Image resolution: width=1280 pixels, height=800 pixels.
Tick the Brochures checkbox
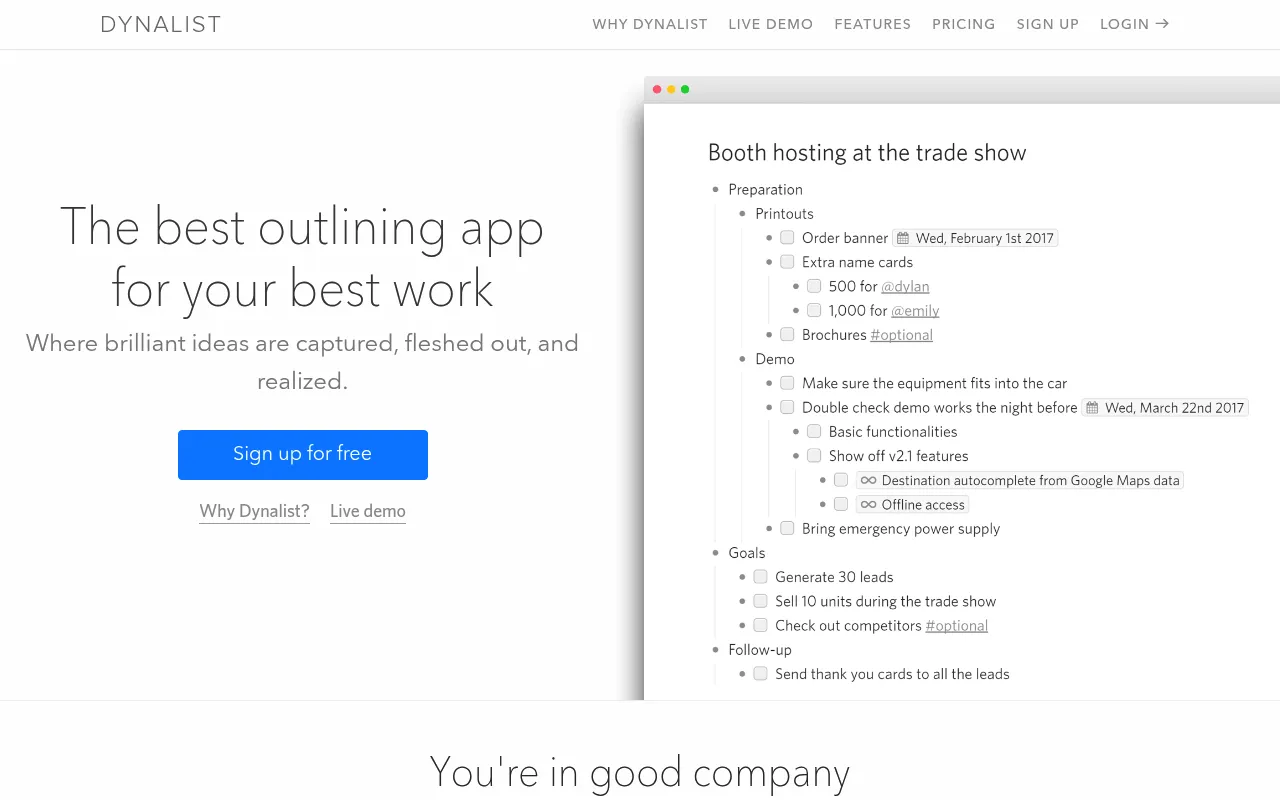(x=787, y=334)
